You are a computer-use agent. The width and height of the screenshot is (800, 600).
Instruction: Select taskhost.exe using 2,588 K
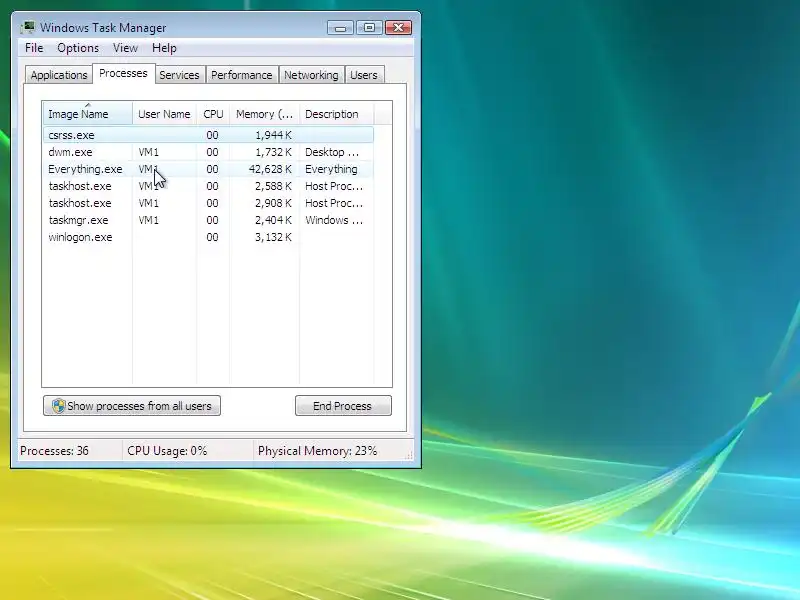[208, 186]
